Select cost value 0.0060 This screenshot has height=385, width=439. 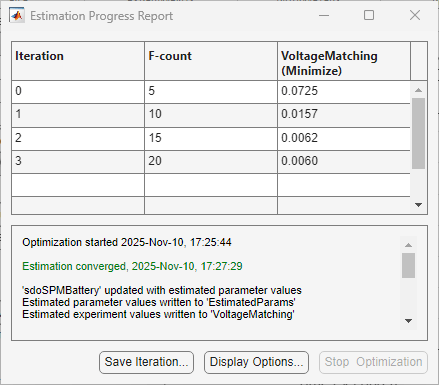tap(344, 162)
